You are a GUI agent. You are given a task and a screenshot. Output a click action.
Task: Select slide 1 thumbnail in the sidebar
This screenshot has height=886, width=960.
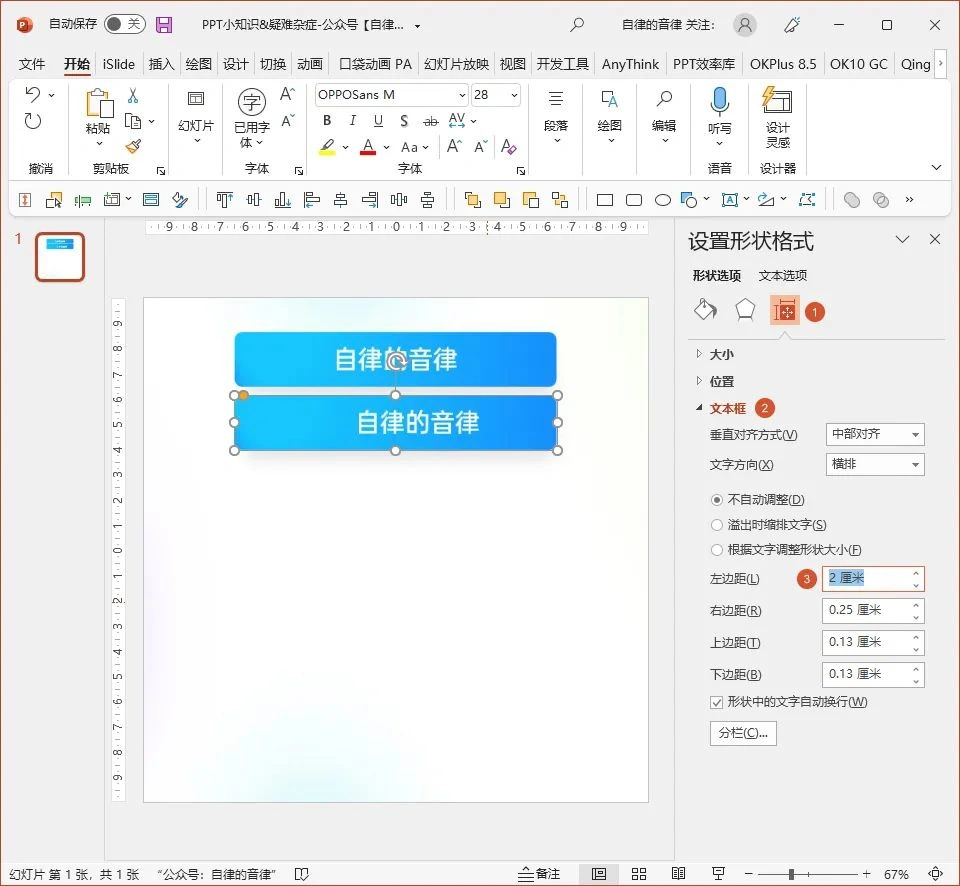tap(59, 256)
